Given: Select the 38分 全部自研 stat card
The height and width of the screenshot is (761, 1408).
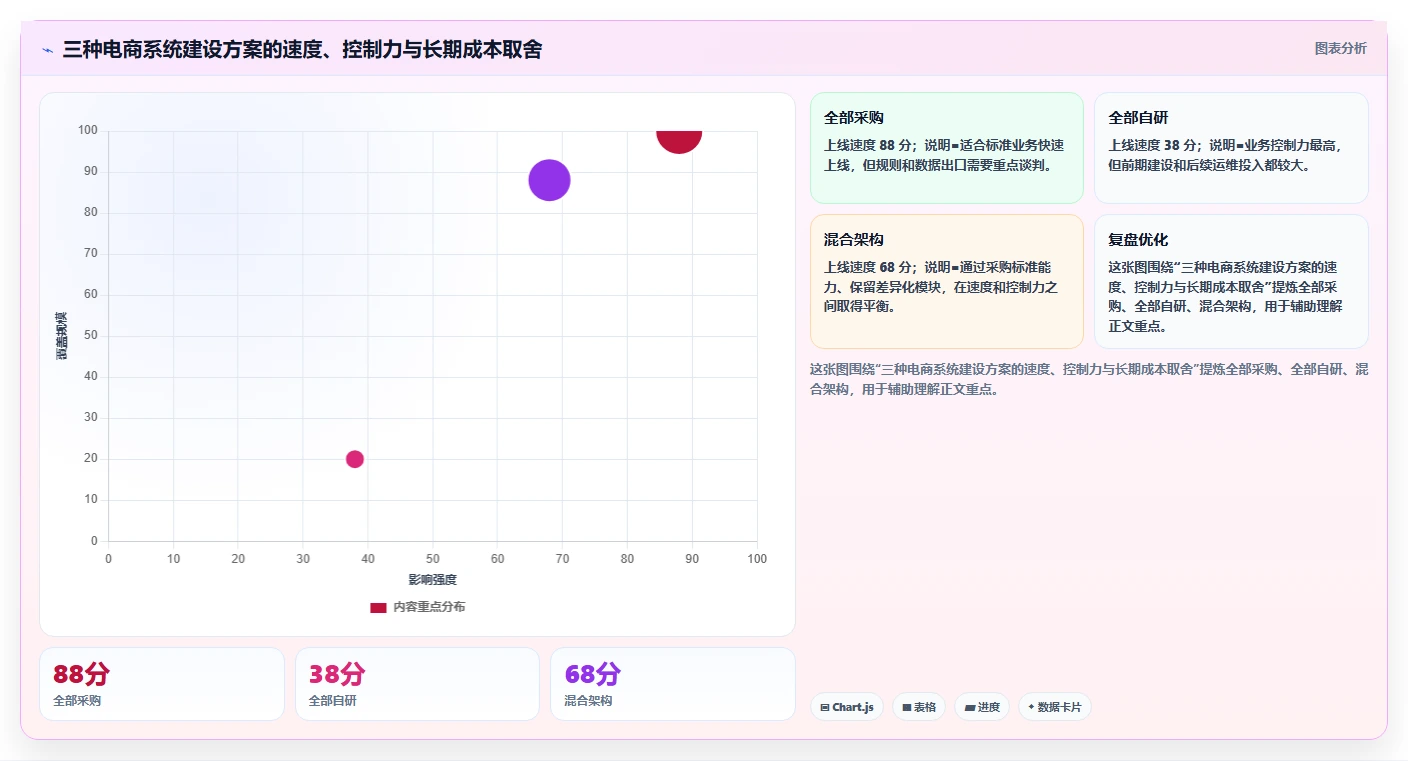Looking at the screenshot, I should [417, 684].
